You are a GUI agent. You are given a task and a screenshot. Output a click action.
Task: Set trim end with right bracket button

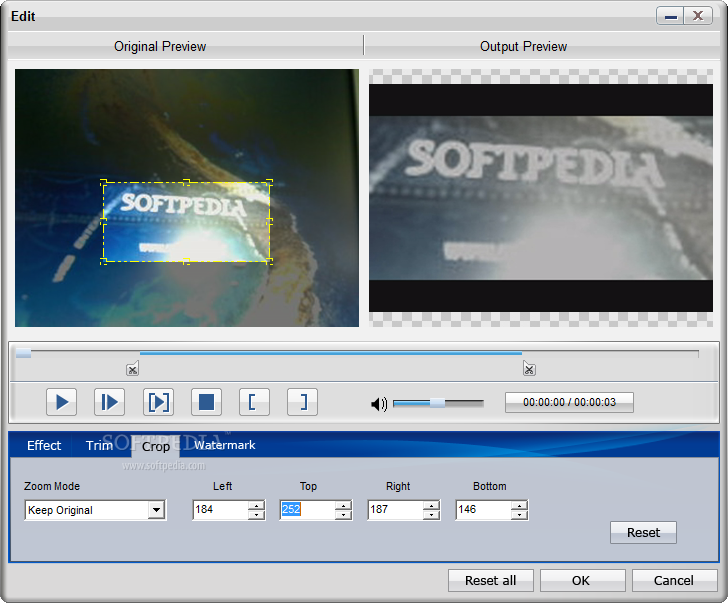(302, 402)
